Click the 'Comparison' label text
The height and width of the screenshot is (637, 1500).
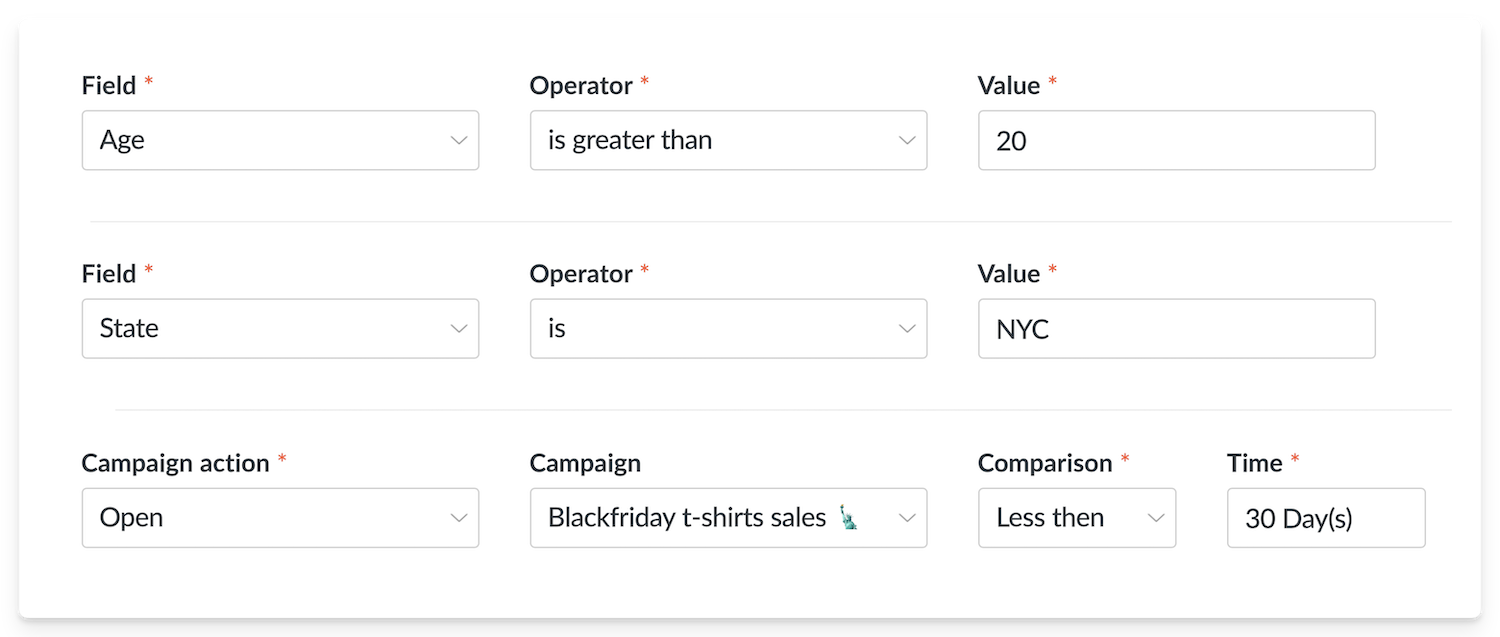click(x=1044, y=463)
